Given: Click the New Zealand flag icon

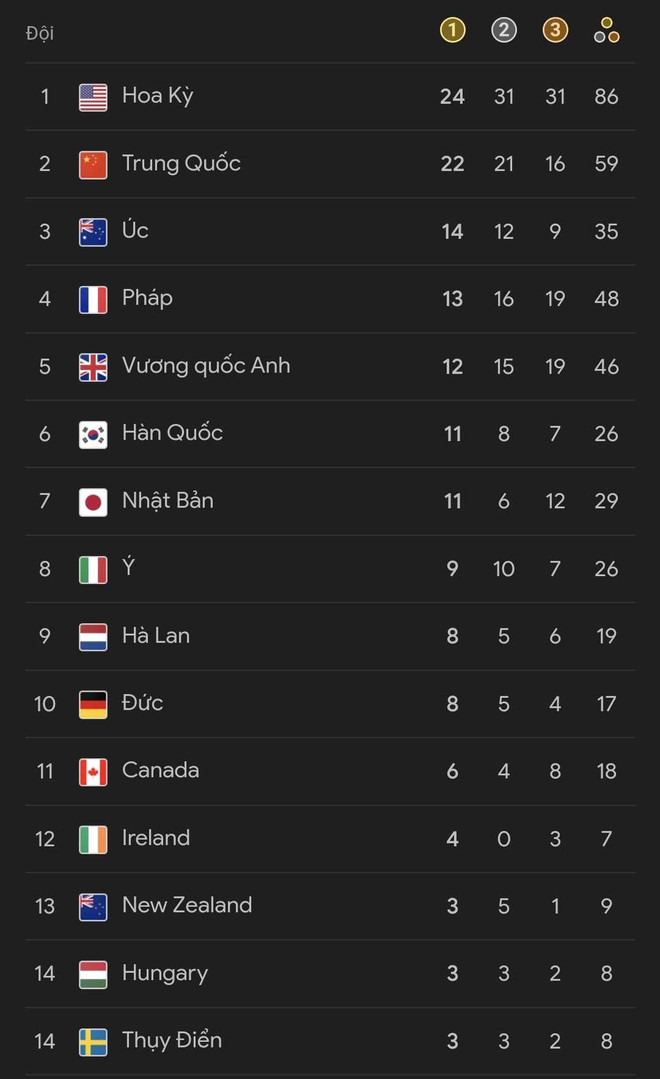Looking at the screenshot, I should tap(92, 905).
